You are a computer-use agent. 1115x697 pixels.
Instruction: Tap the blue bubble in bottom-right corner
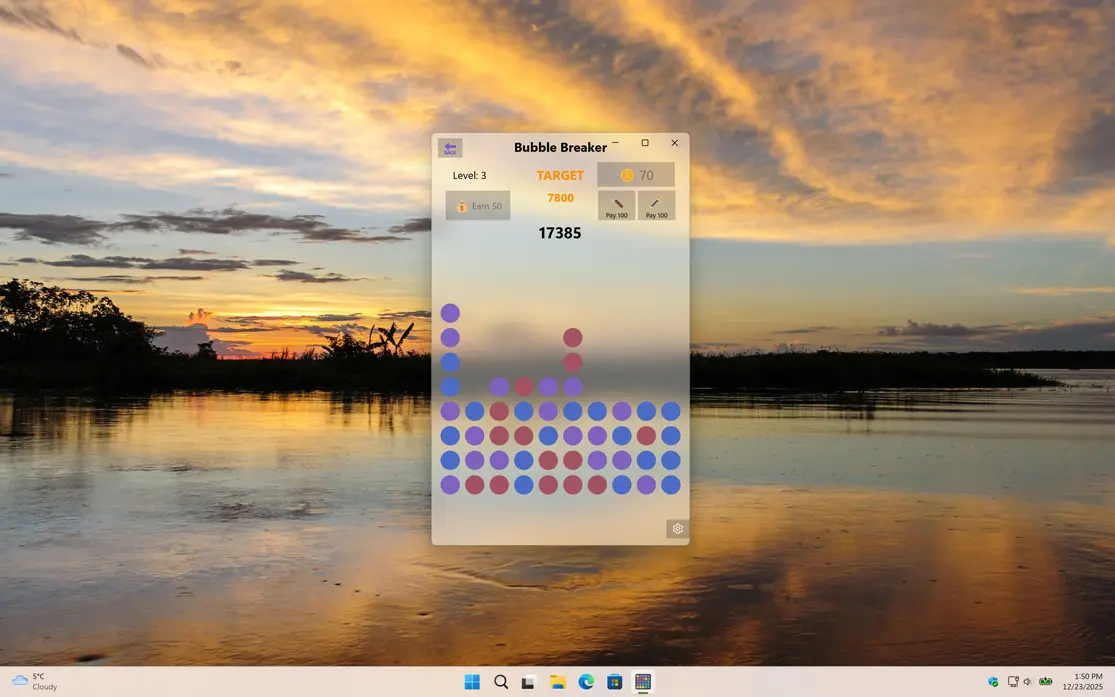pos(671,485)
